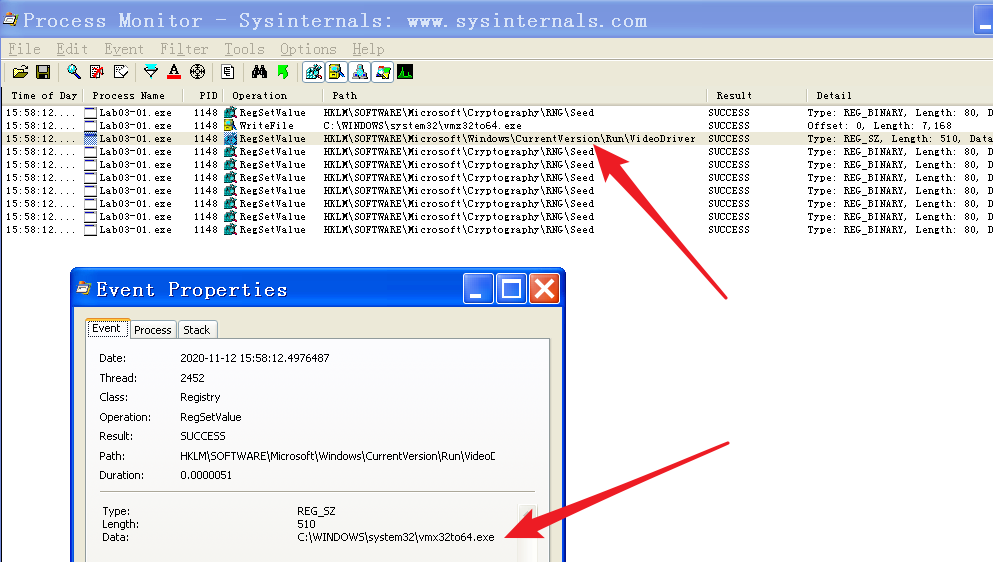Click the Open file toolbar icon
The width and height of the screenshot is (993, 562).
(20, 72)
